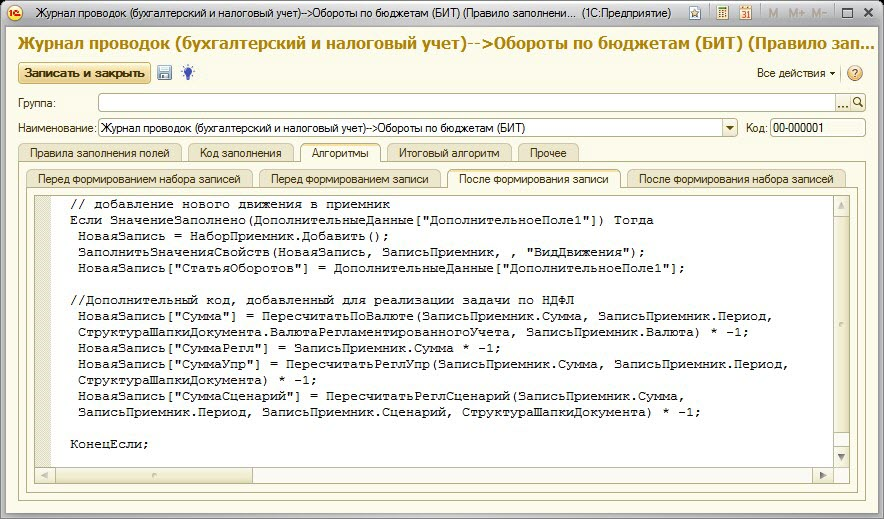Click the save diskette icon
884x519 pixels.
165,73
